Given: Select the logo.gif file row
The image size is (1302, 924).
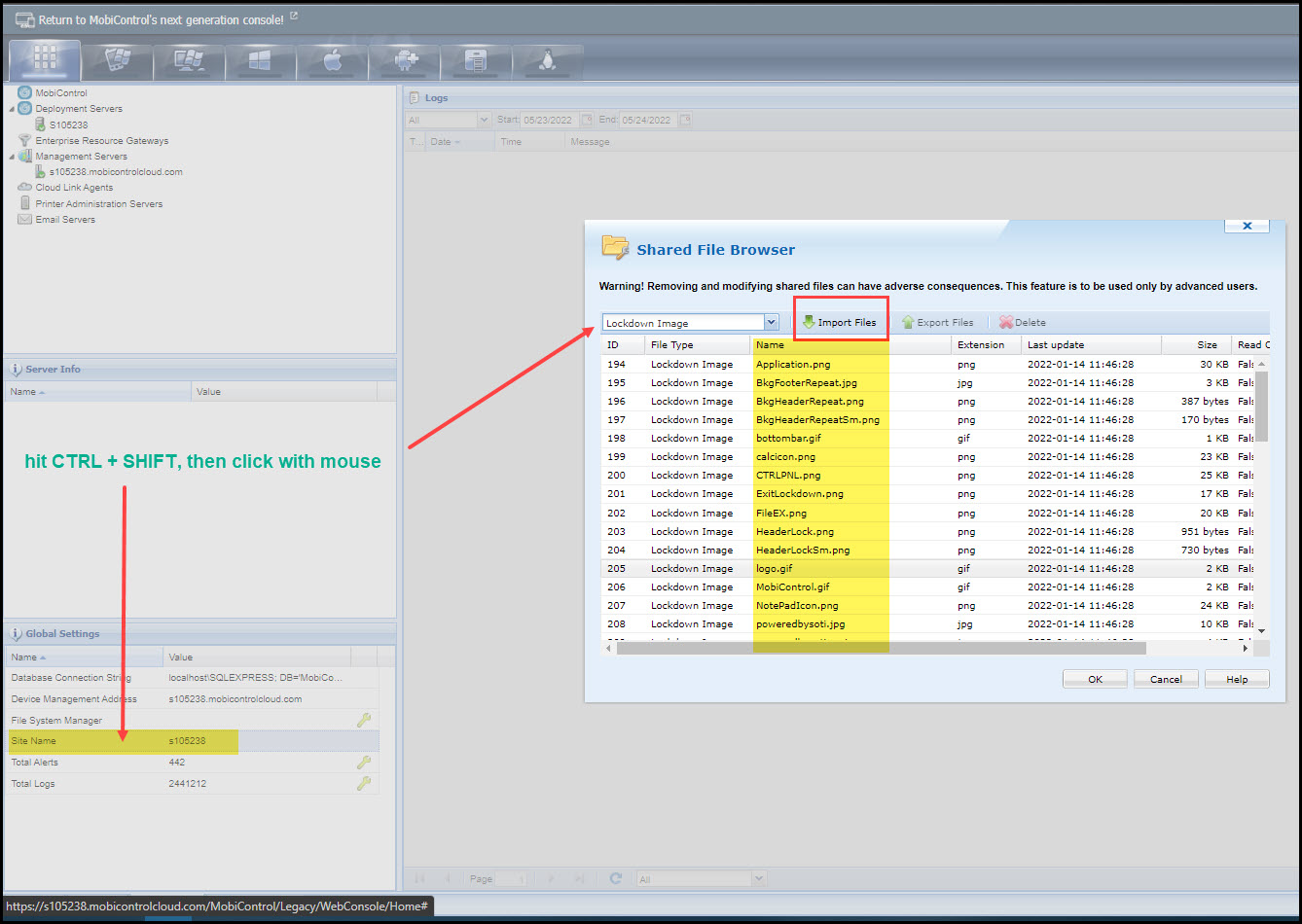Looking at the screenshot, I should pos(774,569).
